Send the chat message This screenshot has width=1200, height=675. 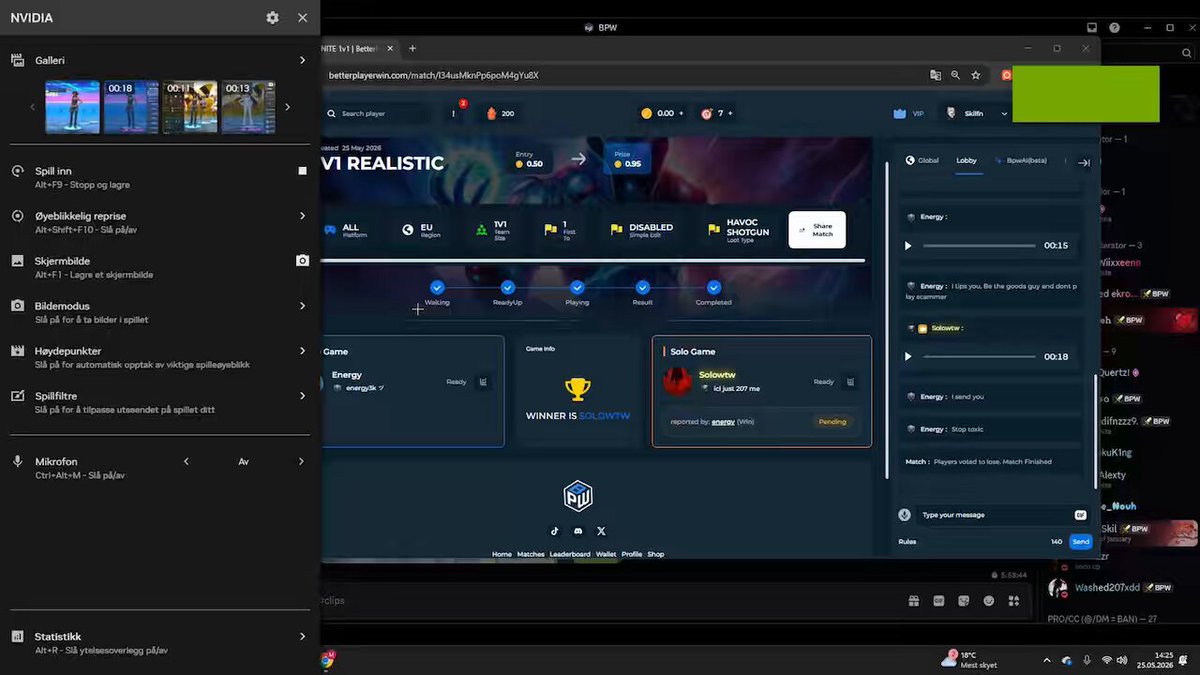(1080, 541)
